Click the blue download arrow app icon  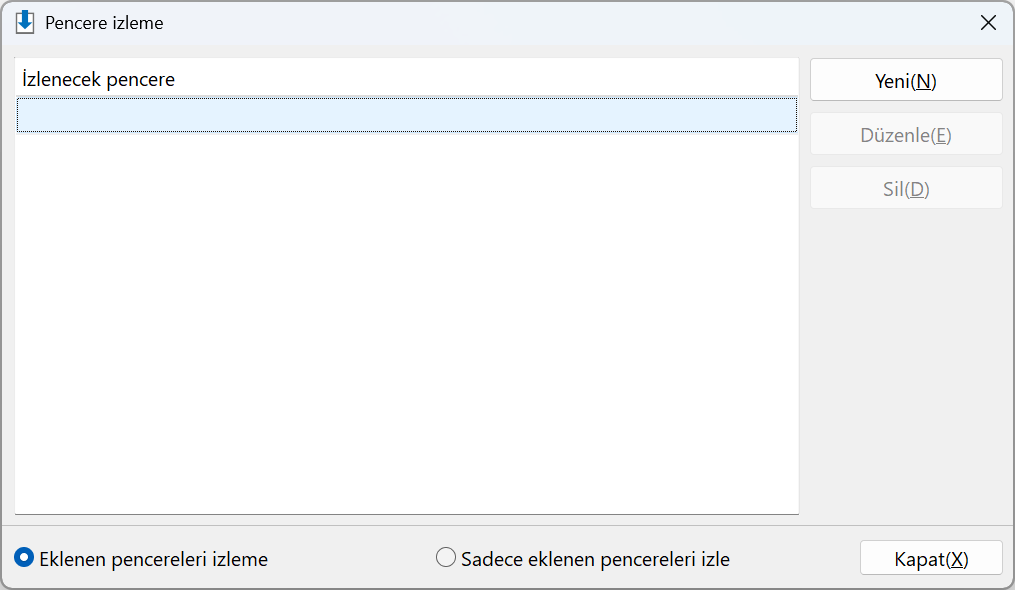pyautogui.click(x=25, y=22)
